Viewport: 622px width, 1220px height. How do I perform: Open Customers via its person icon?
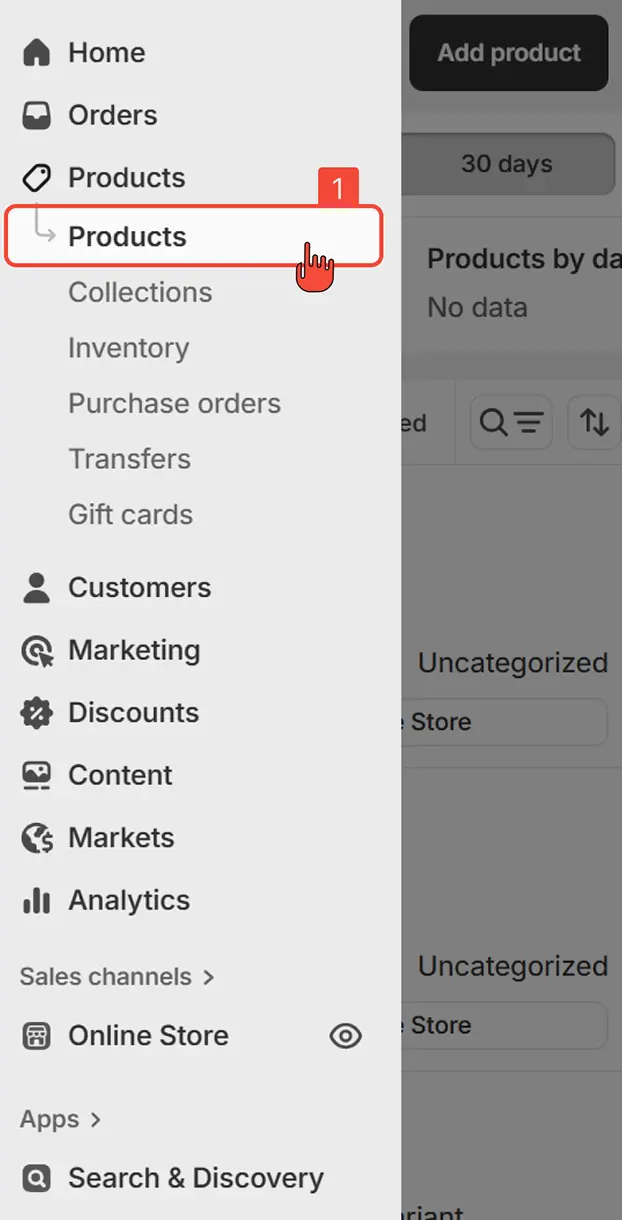[35, 587]
